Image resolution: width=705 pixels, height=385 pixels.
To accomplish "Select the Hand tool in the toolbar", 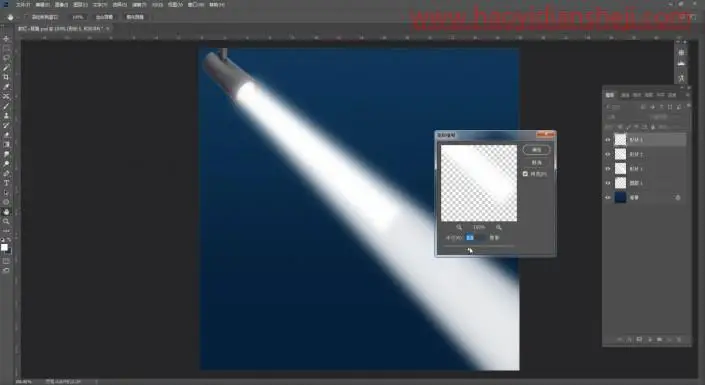I will [x=6, y=211].
